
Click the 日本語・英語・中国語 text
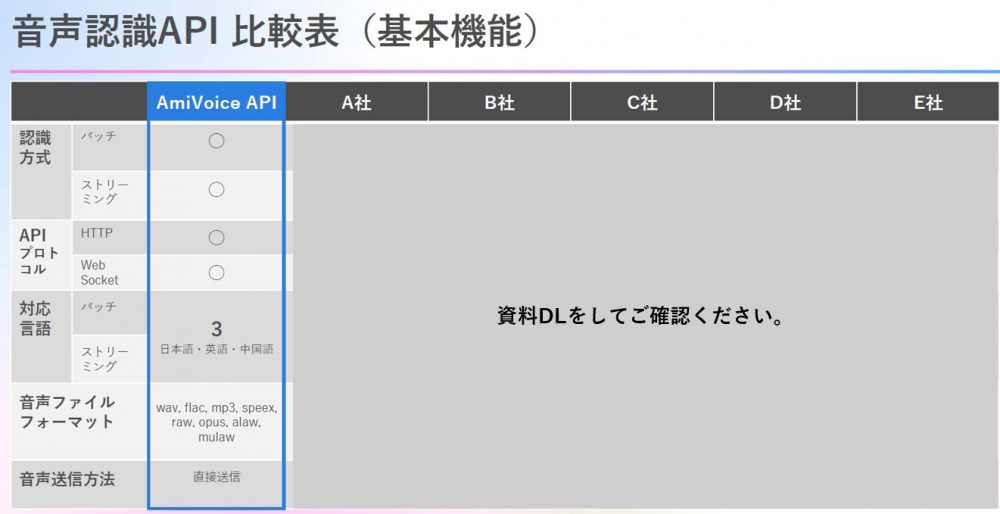(217, 349)
